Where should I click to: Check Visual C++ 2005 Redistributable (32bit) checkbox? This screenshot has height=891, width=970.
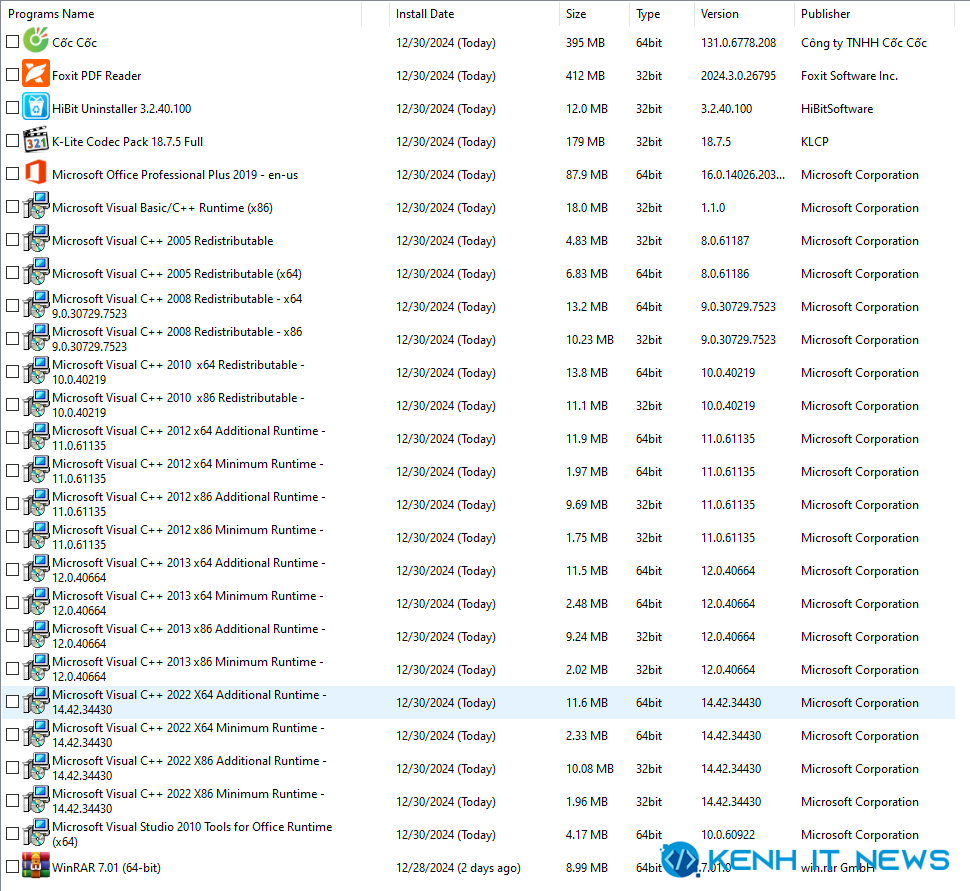tap(12, 239)
